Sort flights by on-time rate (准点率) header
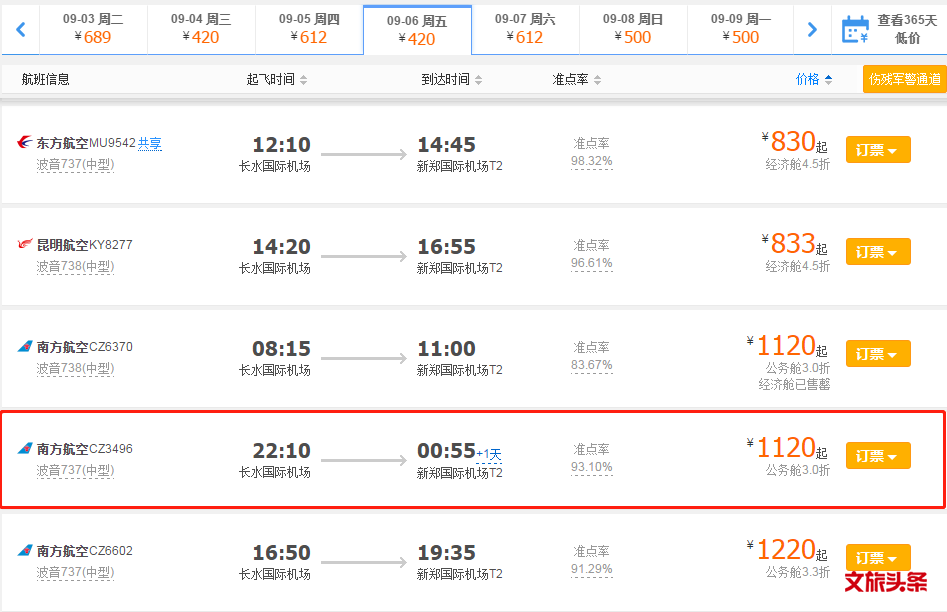 [x=576, y=79]
